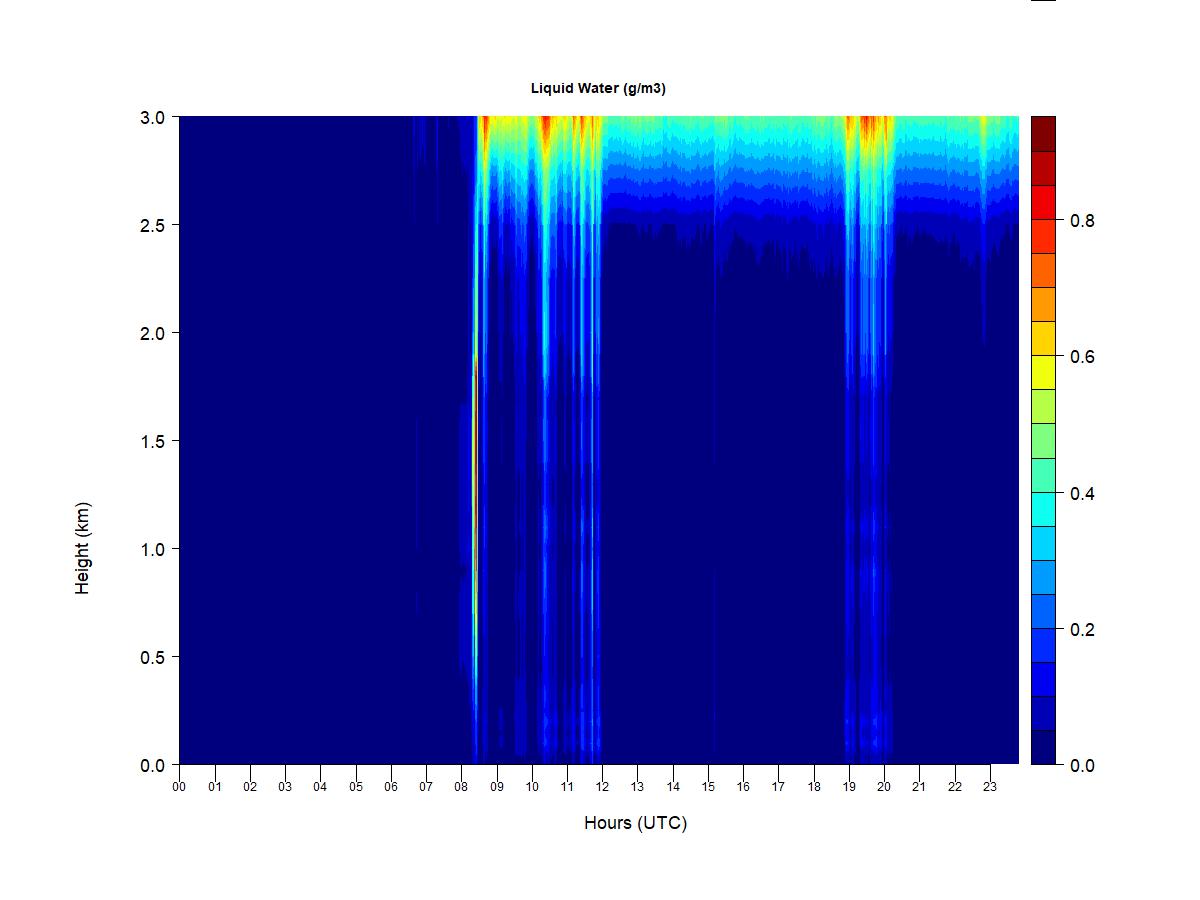Select the "10" hour tick label
The height and width of the screenshot is (900, 1200).
(532, 787)
